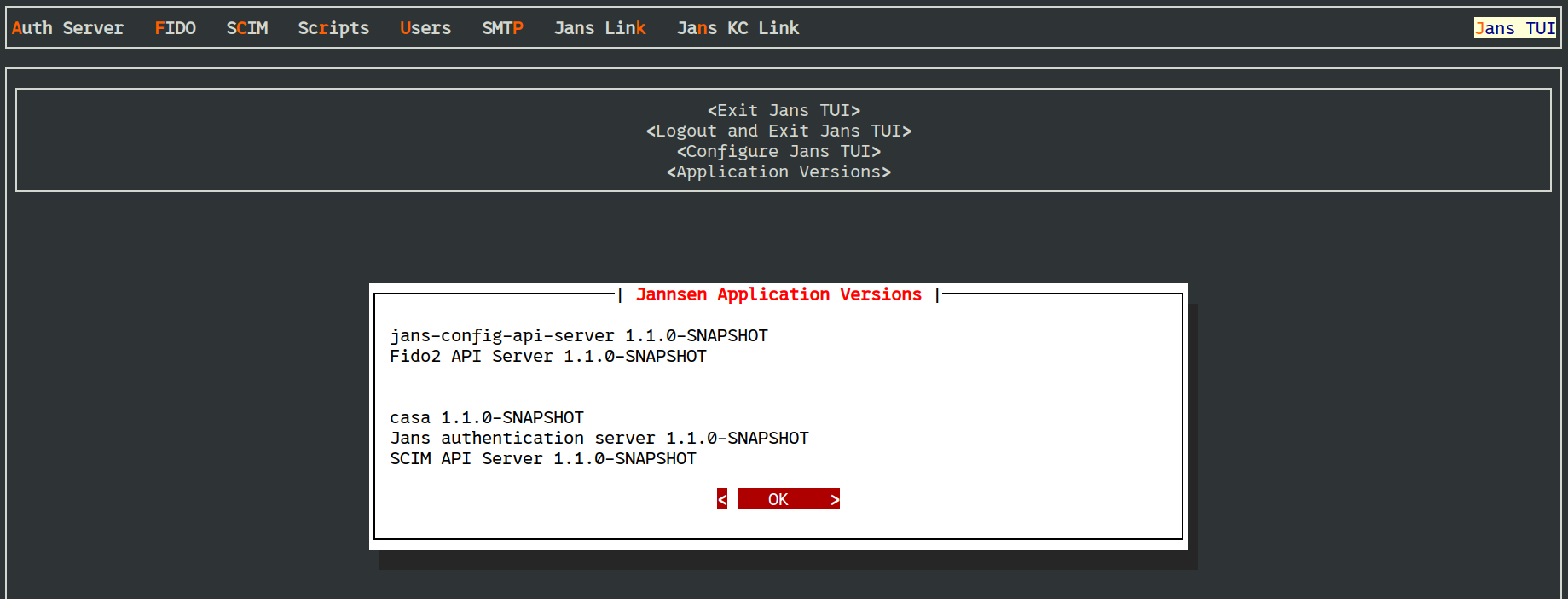Confirm the dialog with OK
The image size is (1568, 599).
pos(778,499)
